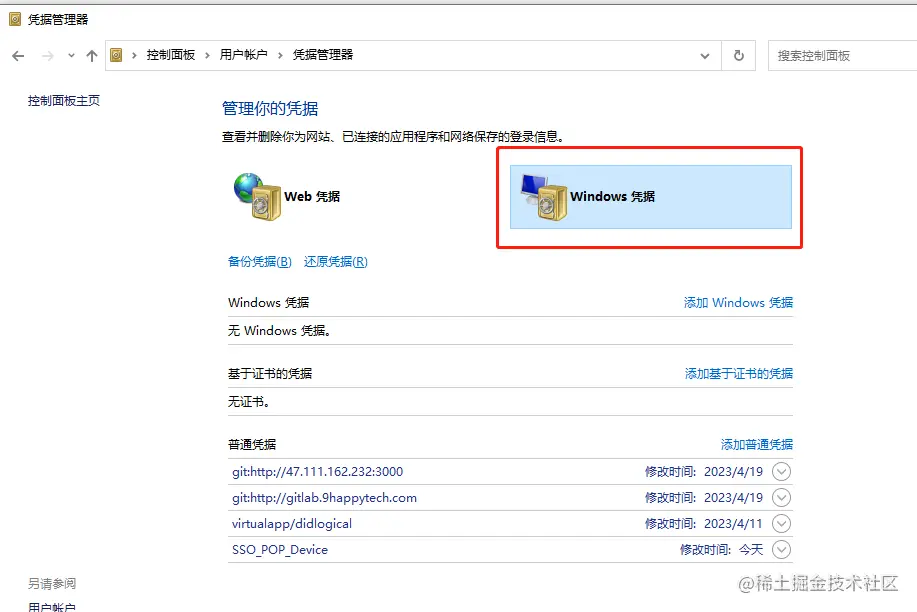
Task: Click the Web 凭据 globe safe icon
Action: (257, 197)
